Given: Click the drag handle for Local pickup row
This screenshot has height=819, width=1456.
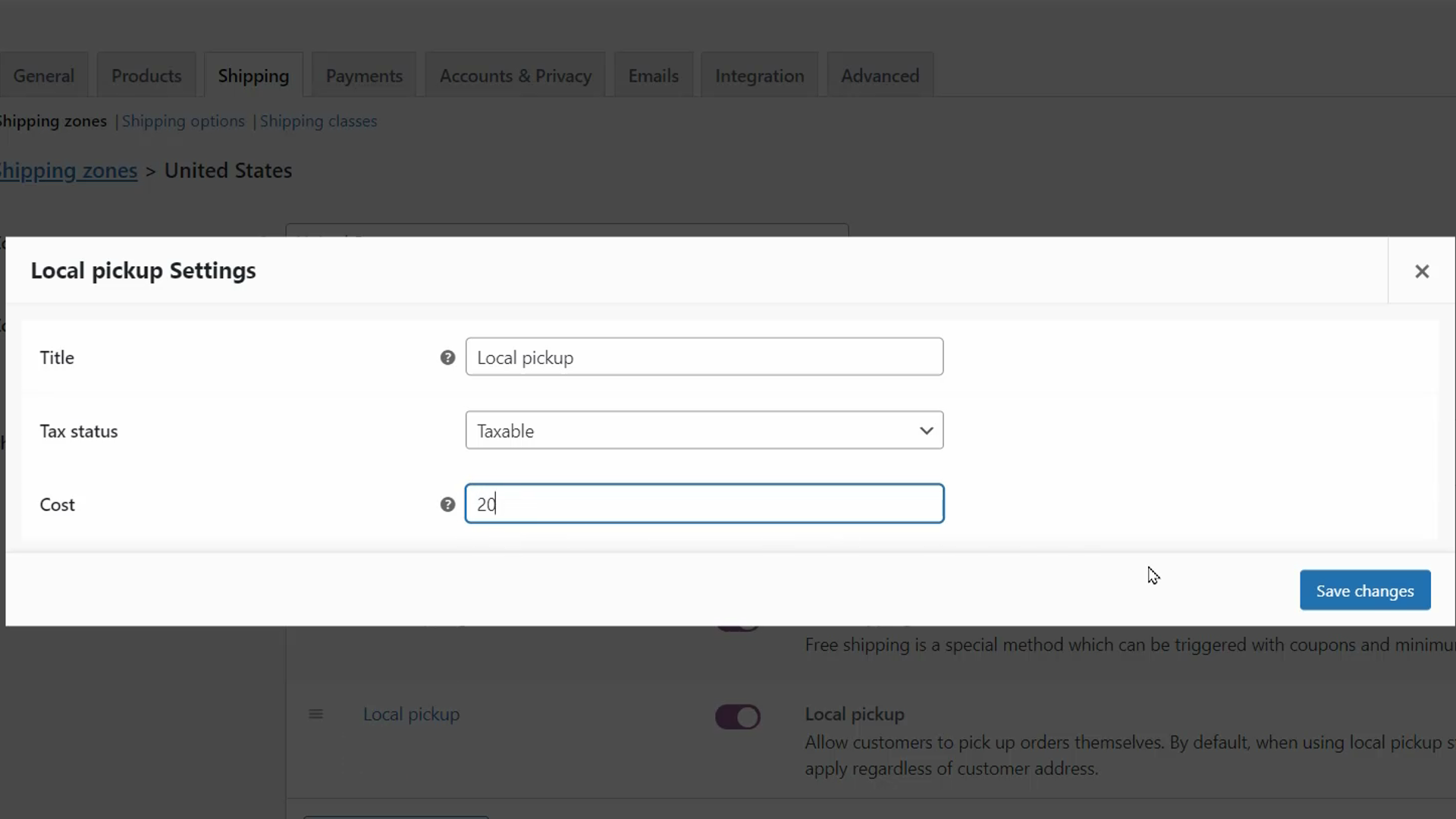Looking at the screenshot, I should coord(316,714).
